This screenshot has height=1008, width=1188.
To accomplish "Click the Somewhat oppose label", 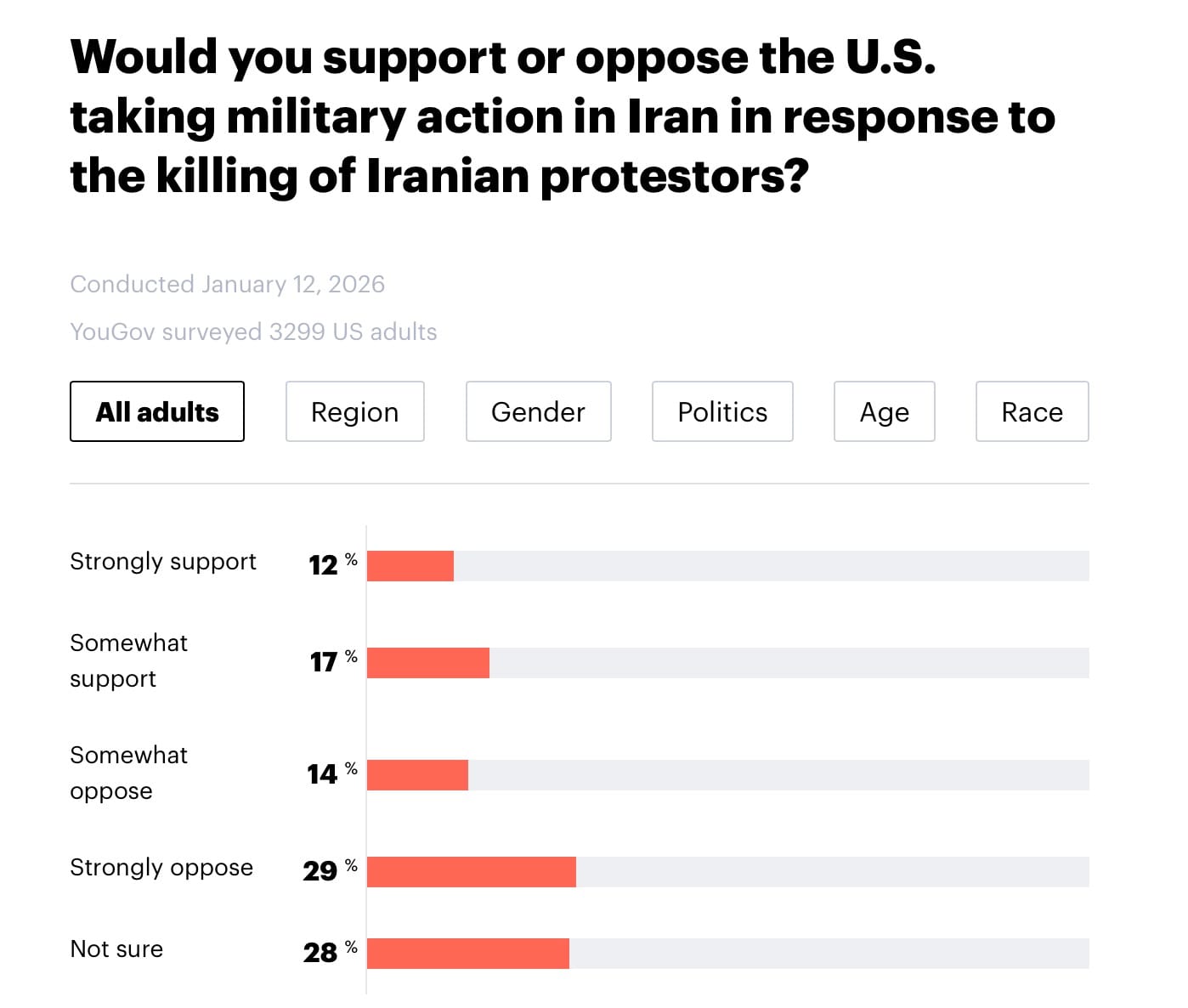I will [128, 773].
